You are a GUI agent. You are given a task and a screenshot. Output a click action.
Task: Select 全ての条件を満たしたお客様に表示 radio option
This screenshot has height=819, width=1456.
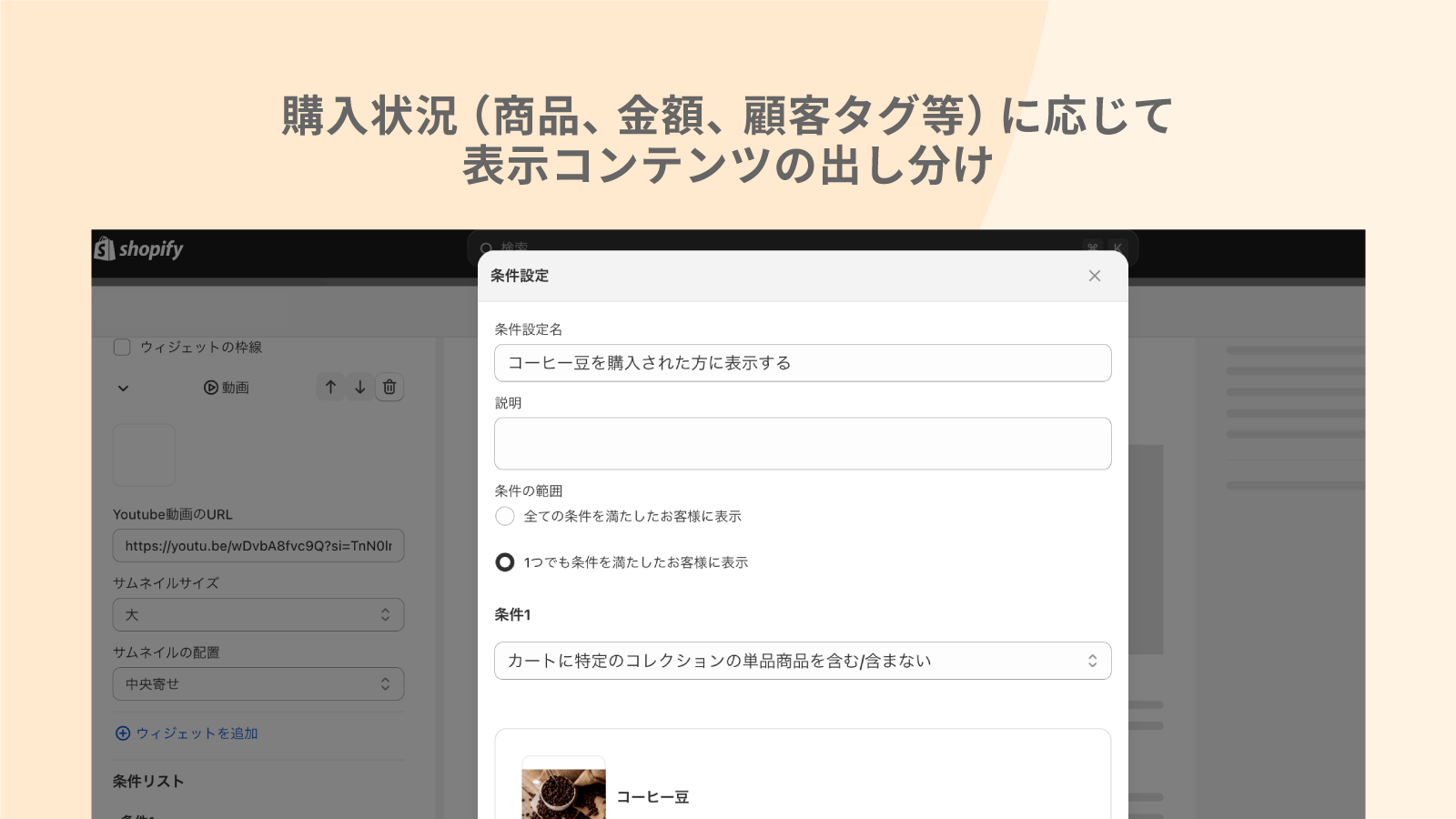(505, 516)
